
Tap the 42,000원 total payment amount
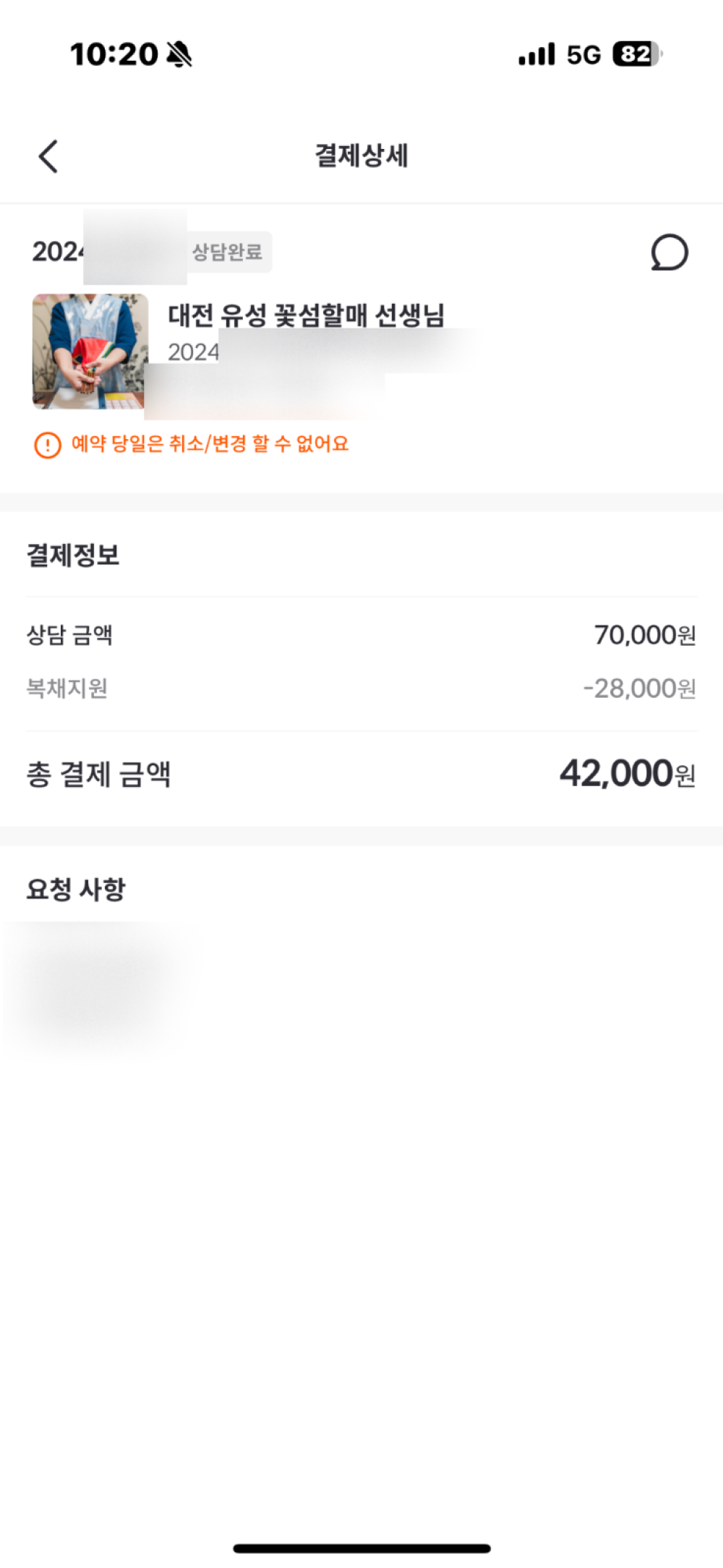(x=627, y=774)
